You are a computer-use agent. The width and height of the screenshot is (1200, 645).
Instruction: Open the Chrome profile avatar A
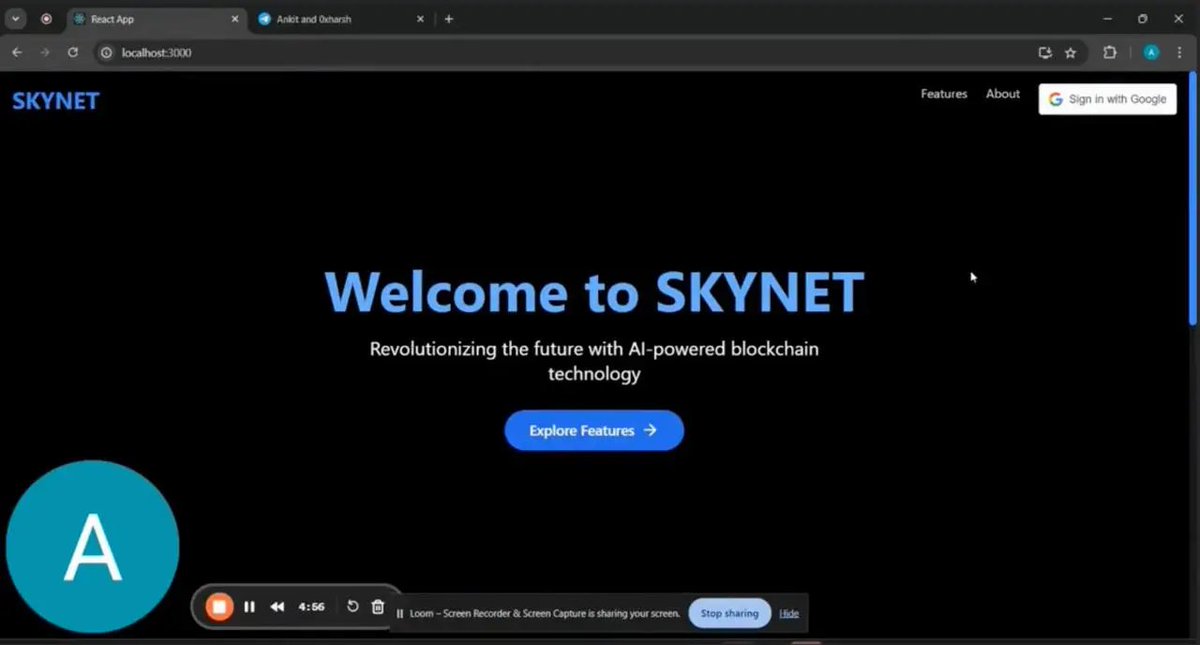[1151, 52]
